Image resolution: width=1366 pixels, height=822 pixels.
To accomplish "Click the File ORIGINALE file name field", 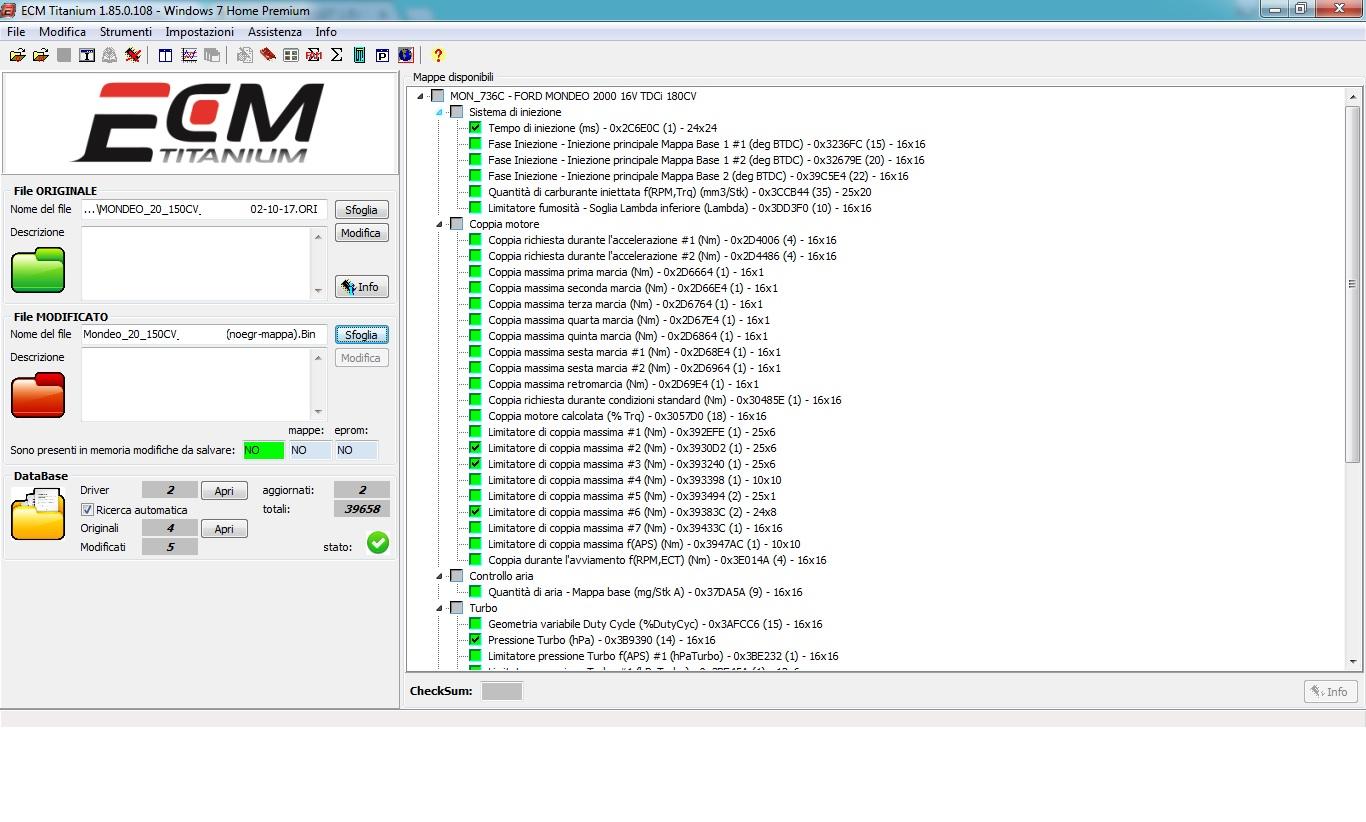I will point(204,210).
